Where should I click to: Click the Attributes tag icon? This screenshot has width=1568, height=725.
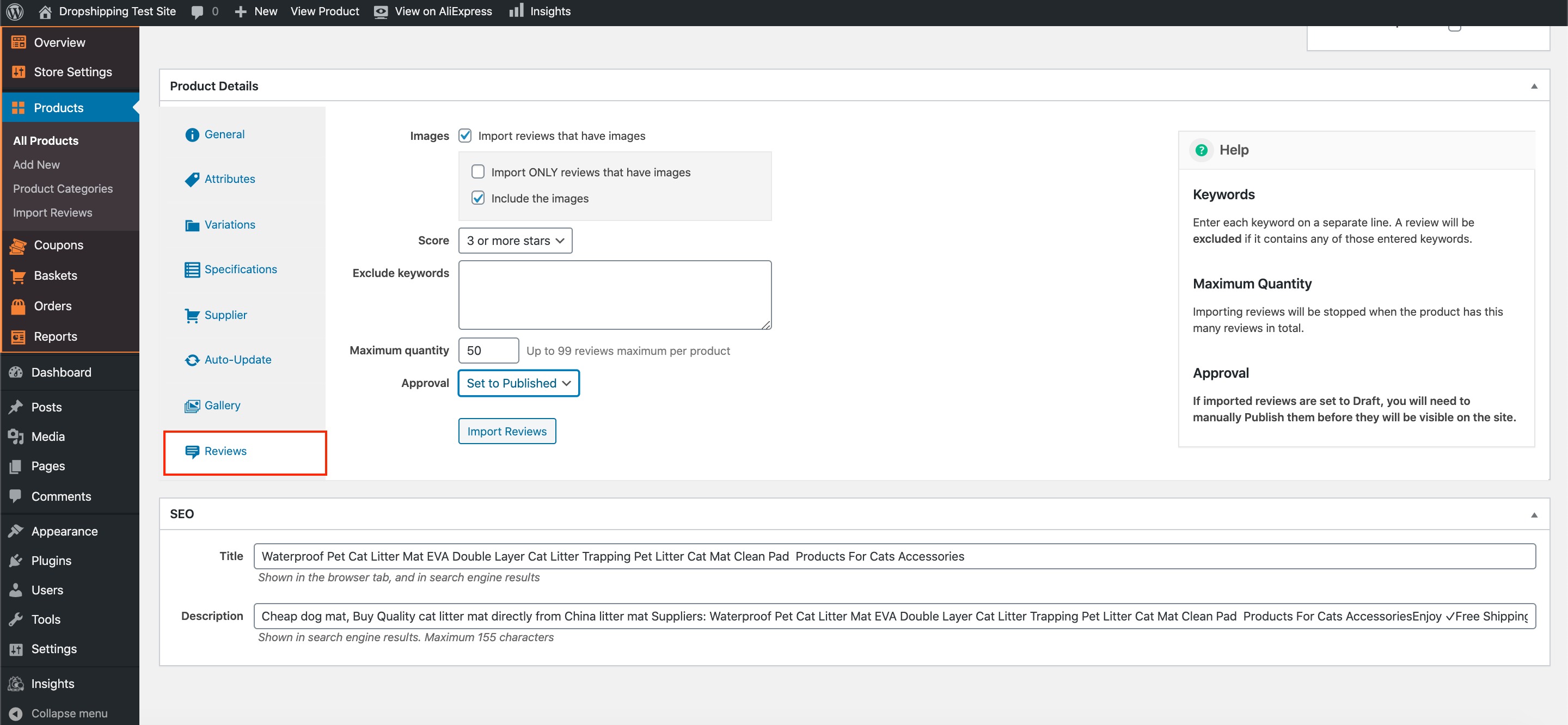click(192, 179)
